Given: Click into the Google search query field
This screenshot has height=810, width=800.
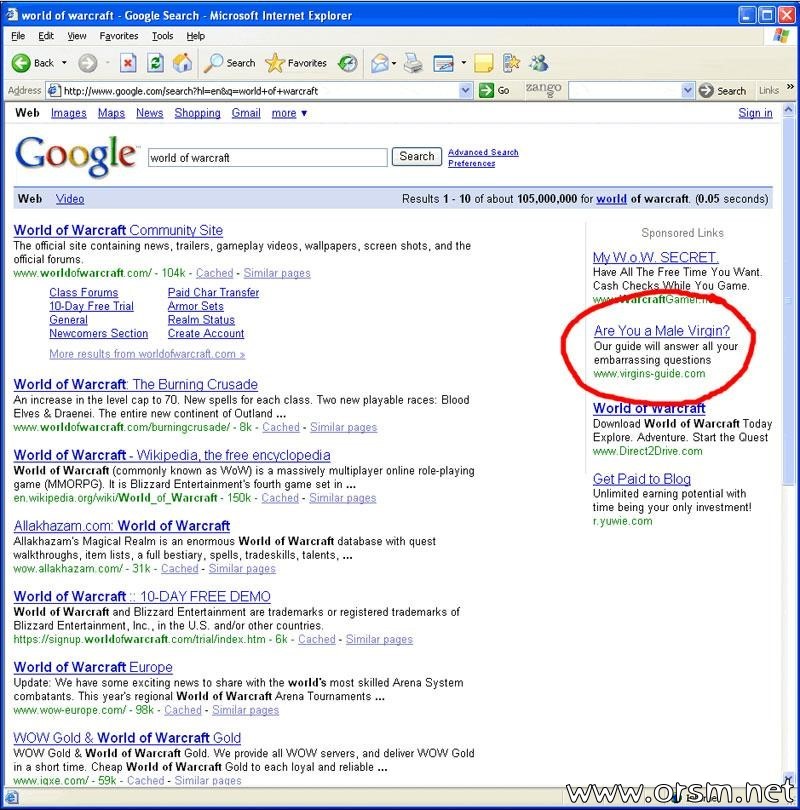Looking at the screenshot, I should (x=268, y=158).
